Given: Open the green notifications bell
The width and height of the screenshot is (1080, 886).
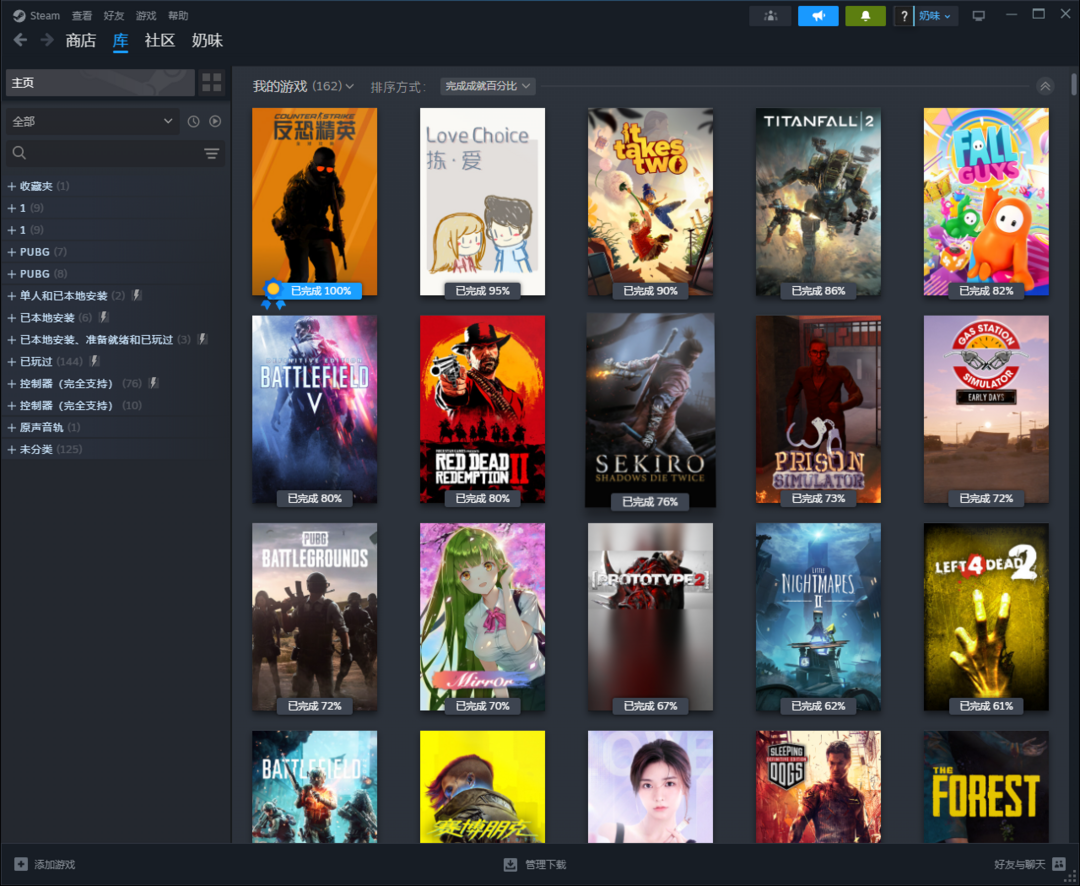Looking at the screenshot, I should 865,16.
